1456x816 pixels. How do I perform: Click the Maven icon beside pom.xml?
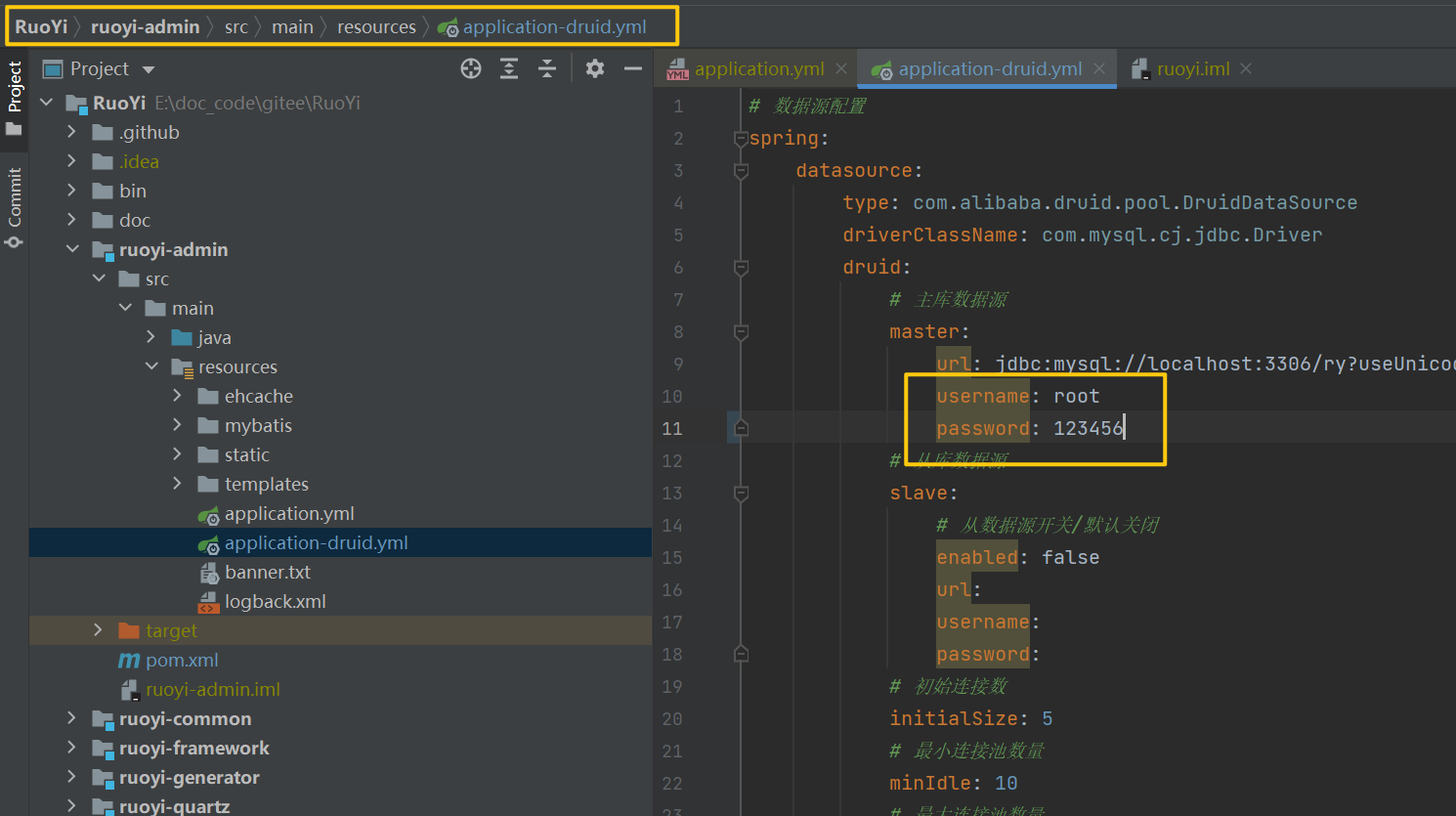pyautogui.click(x=129, y=661)
